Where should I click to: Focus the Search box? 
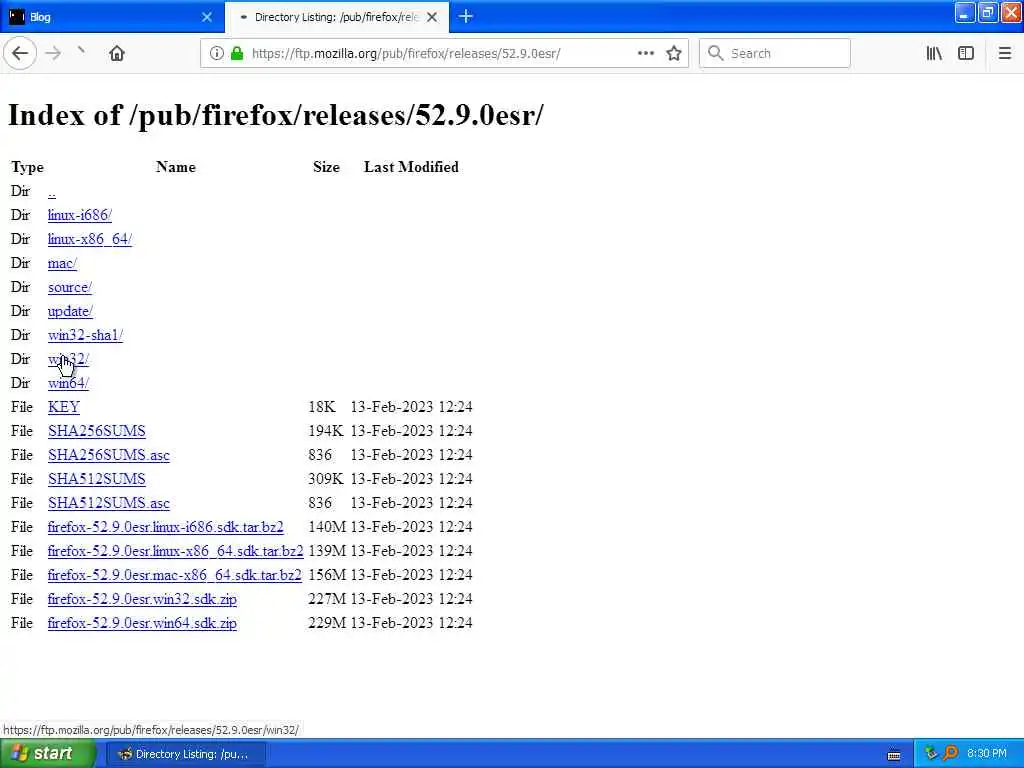point(775,54)
